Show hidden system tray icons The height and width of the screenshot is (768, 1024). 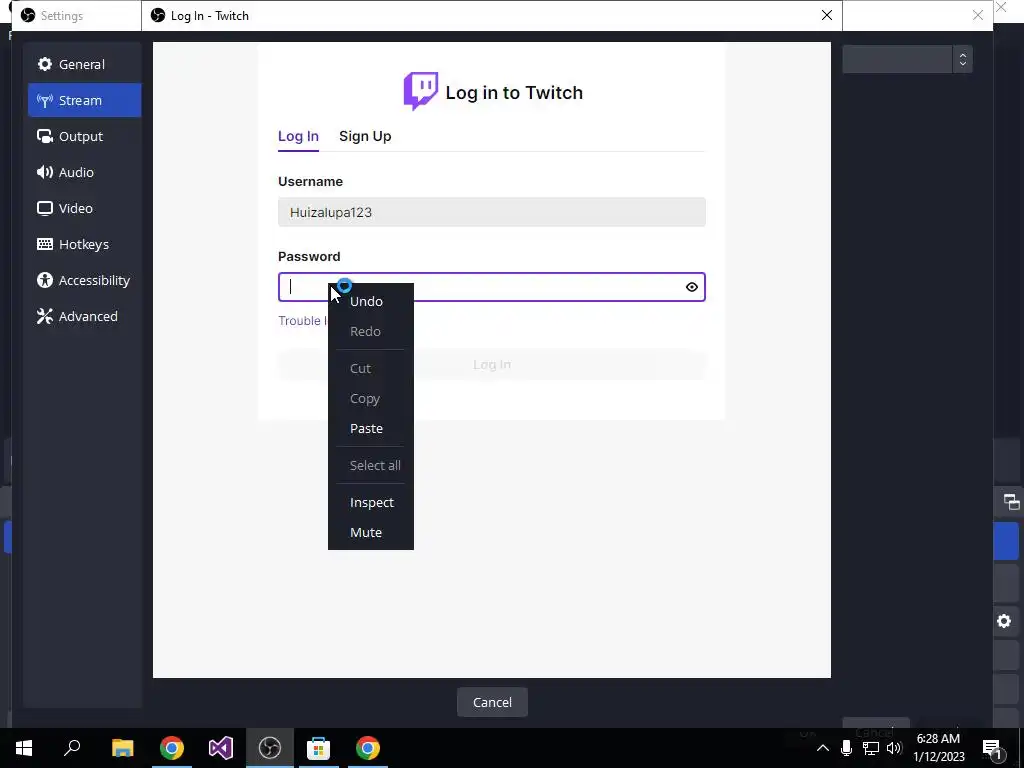823,748
